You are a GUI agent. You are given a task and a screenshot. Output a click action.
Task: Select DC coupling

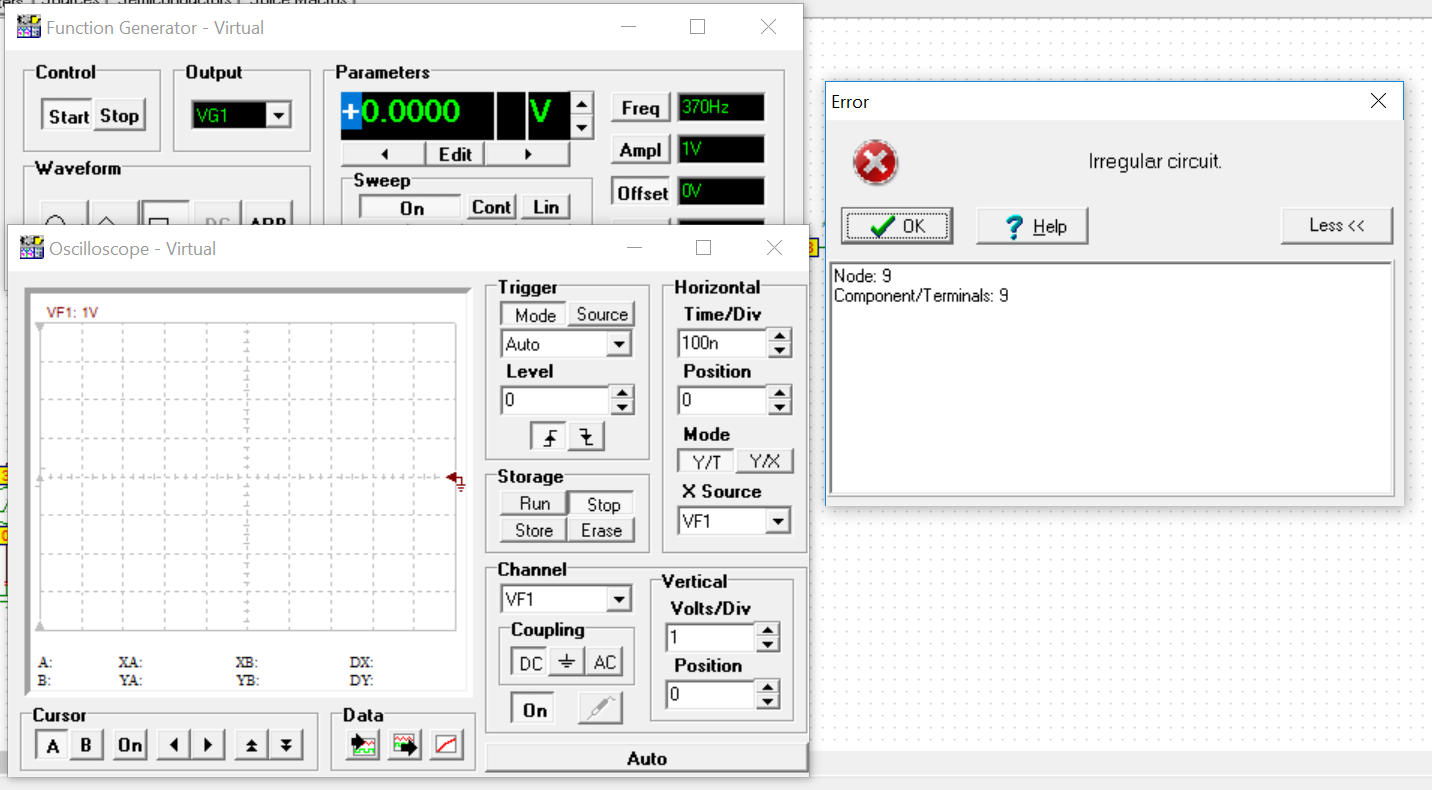(530, 662)
